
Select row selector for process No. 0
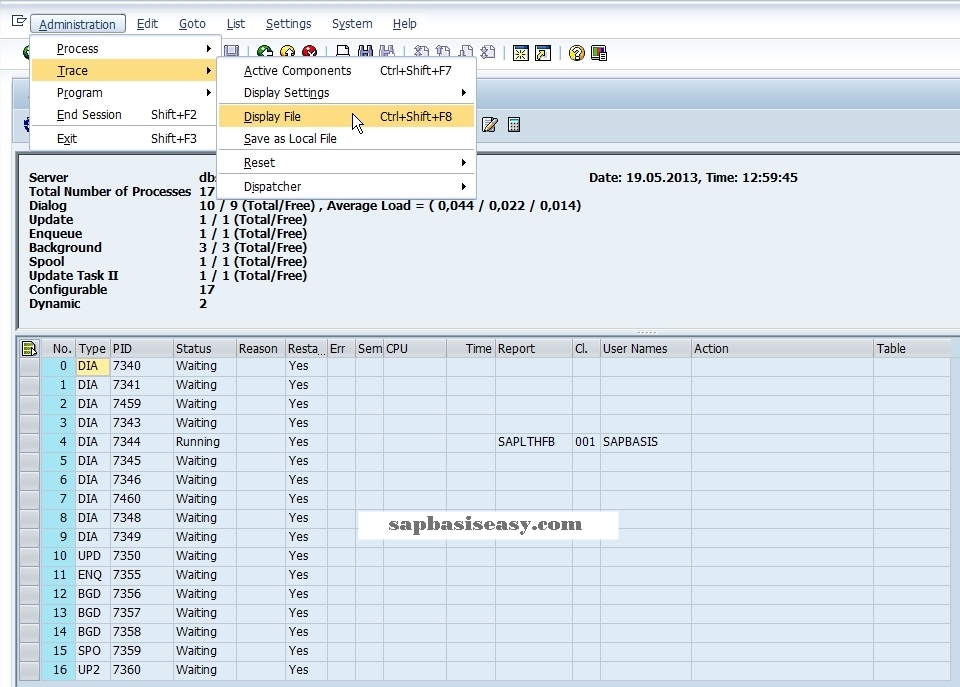click(x=29, y=366)
